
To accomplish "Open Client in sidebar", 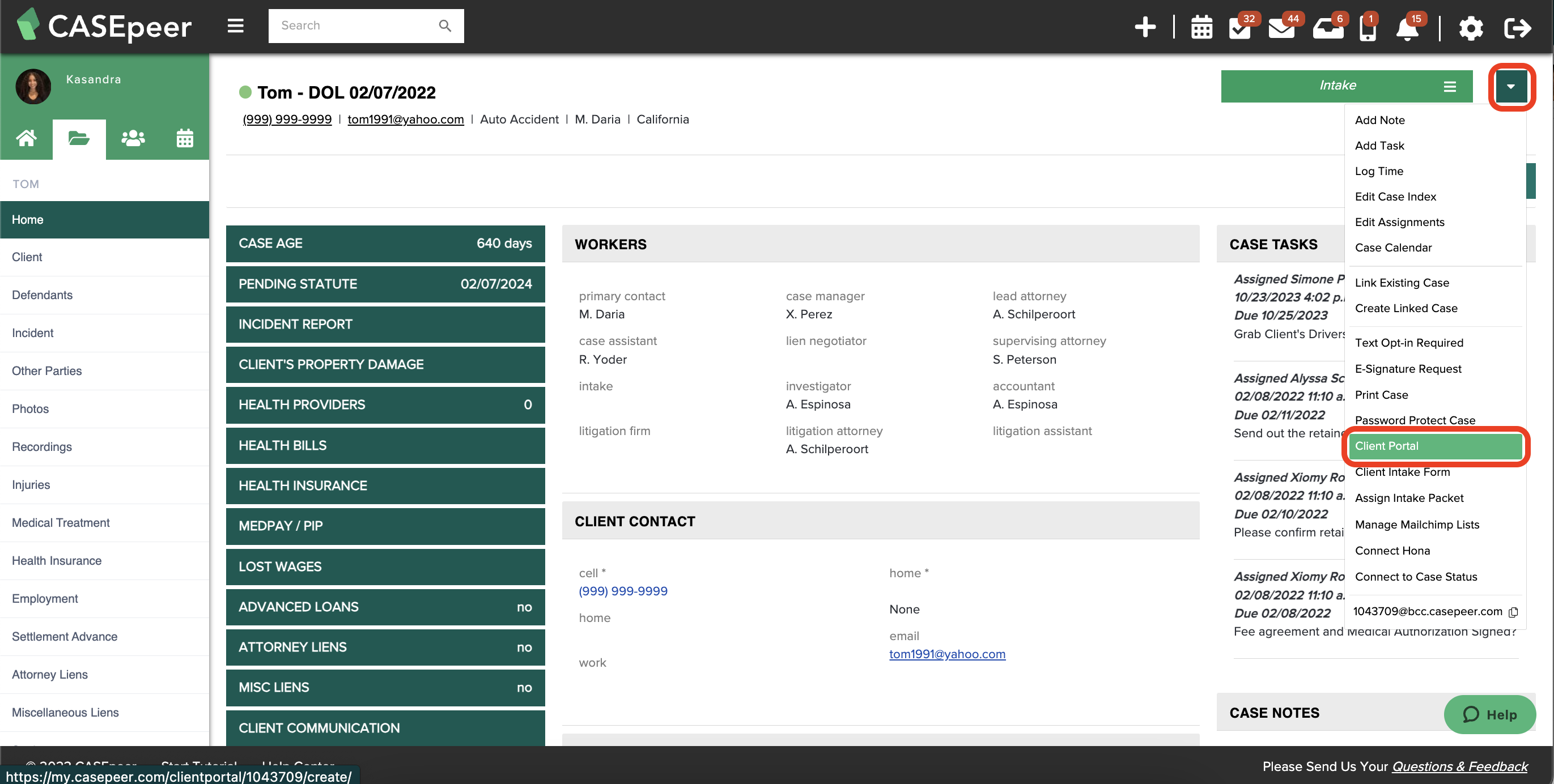I will (104, 257).
